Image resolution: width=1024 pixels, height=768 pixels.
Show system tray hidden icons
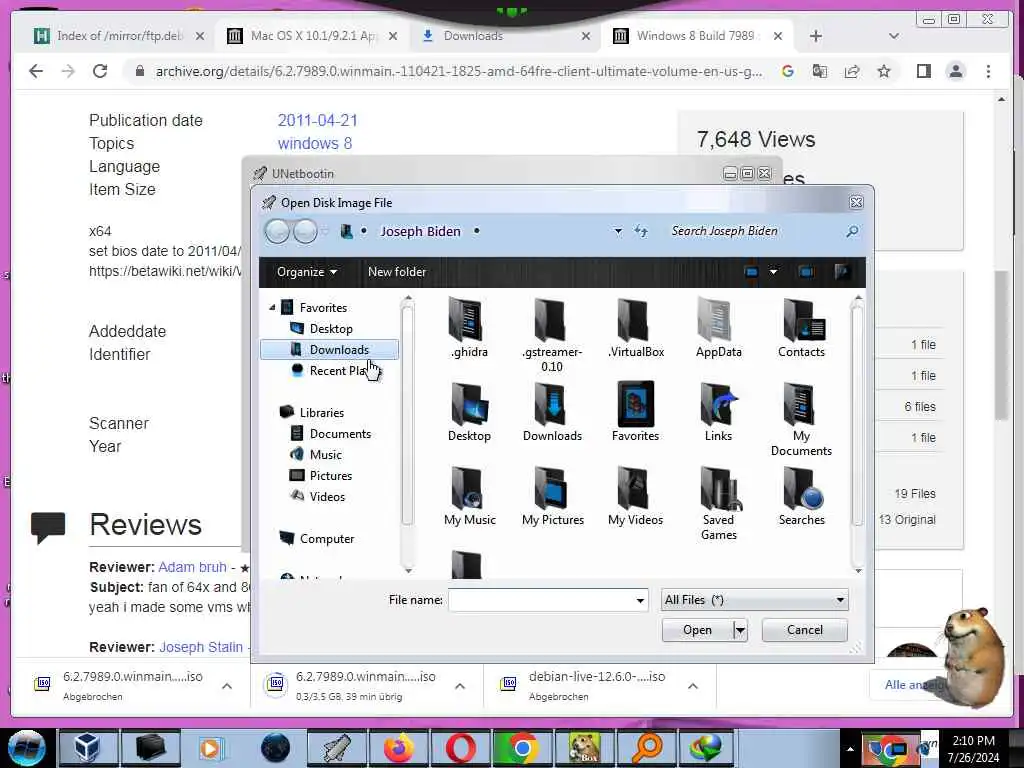(850, 749)
